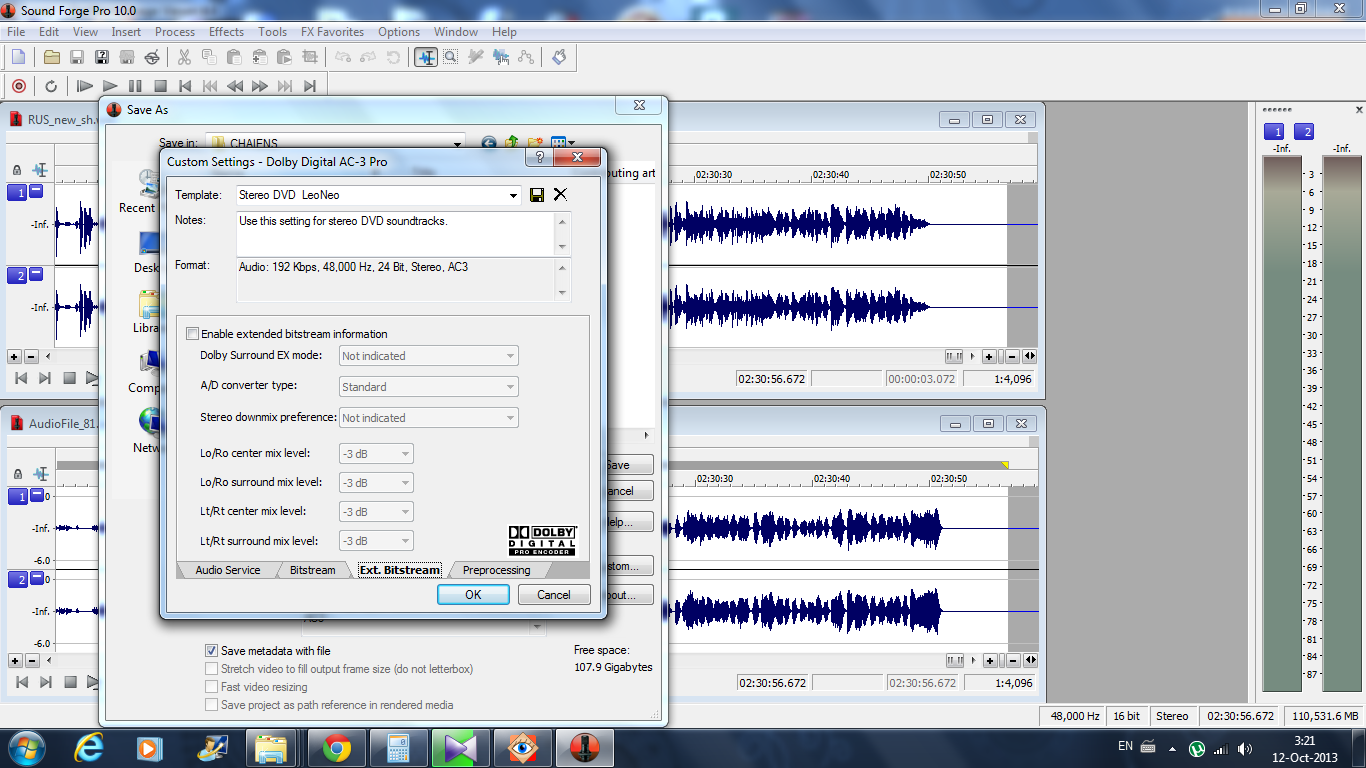Select the Pencil tool in toolbar
Image resolution: width=1366 pixels, height=768 pixels.
click(x=476, y=57)
